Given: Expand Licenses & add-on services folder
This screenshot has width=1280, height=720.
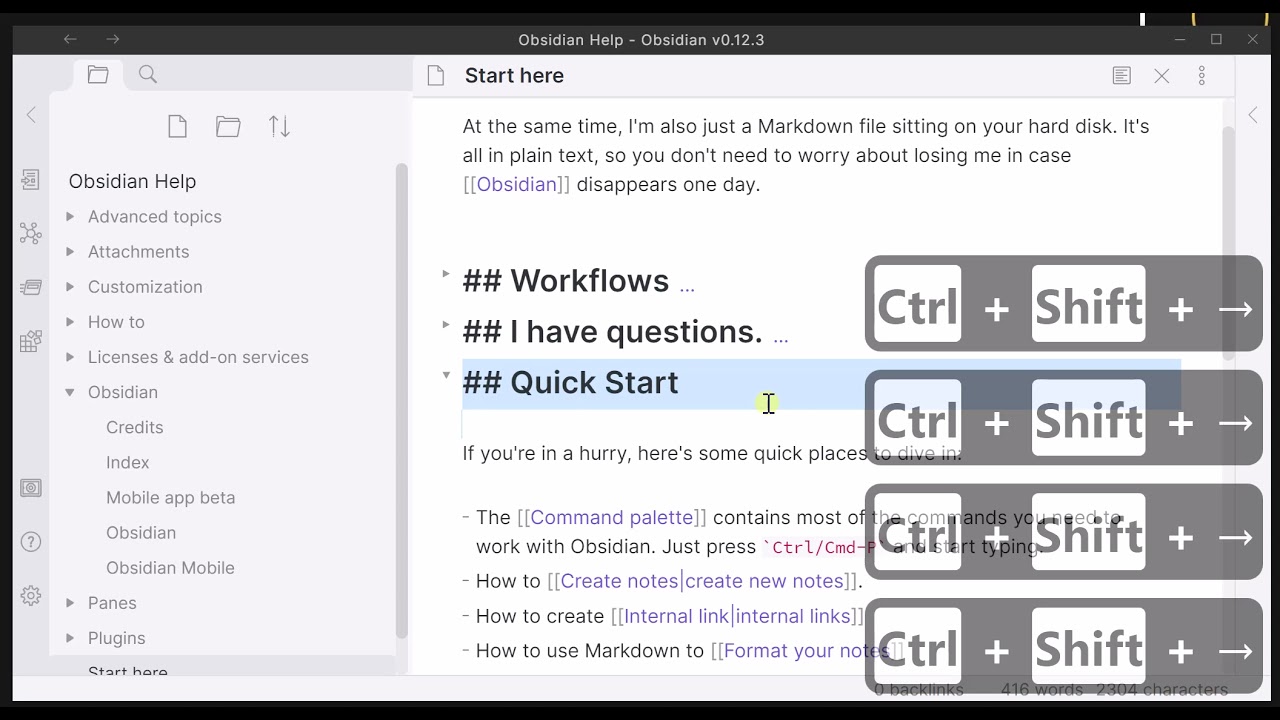Looking at the screenshot, I should coord(70,357).
